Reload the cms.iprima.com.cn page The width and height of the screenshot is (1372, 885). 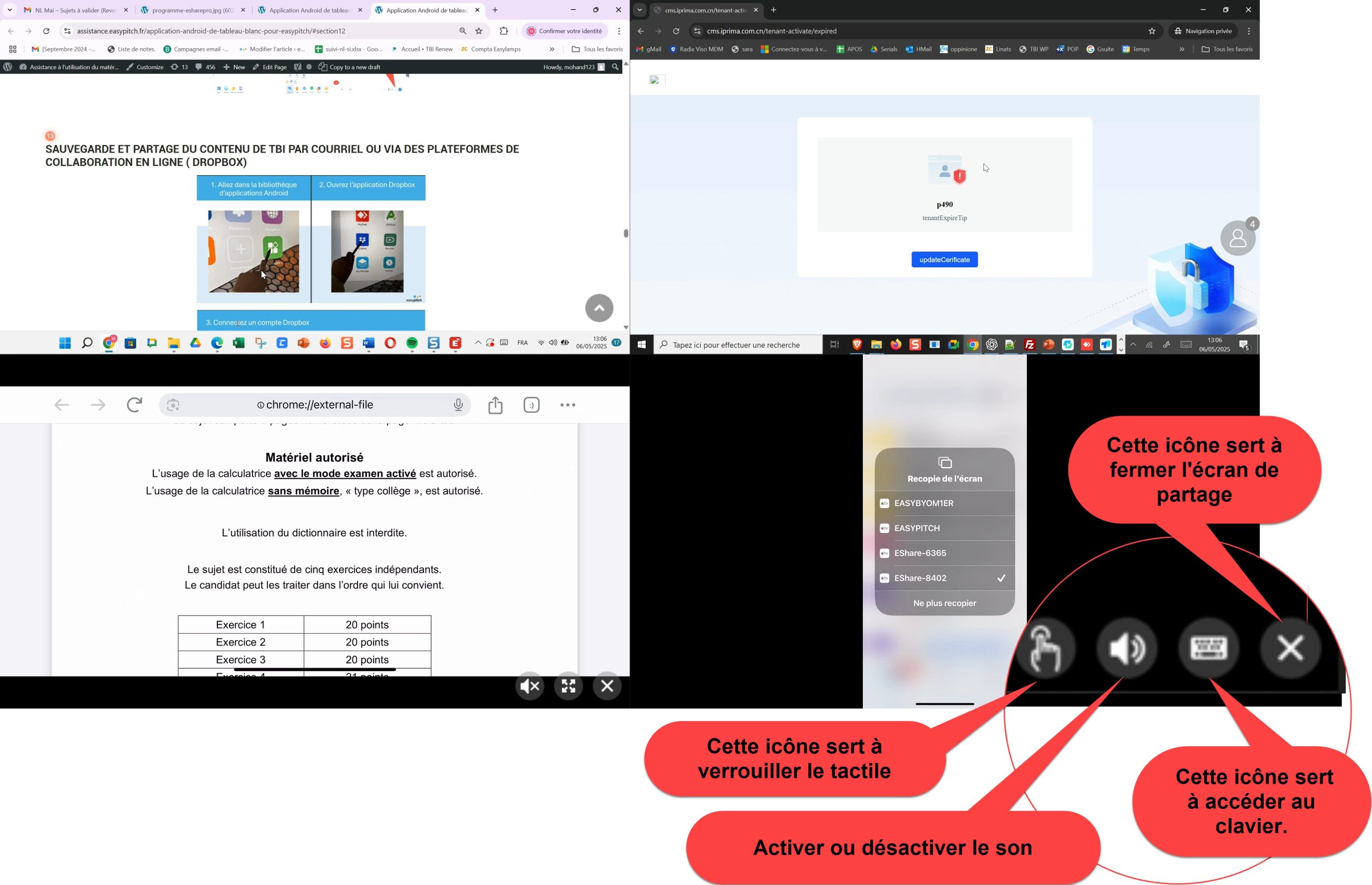[x=676, y=31]
